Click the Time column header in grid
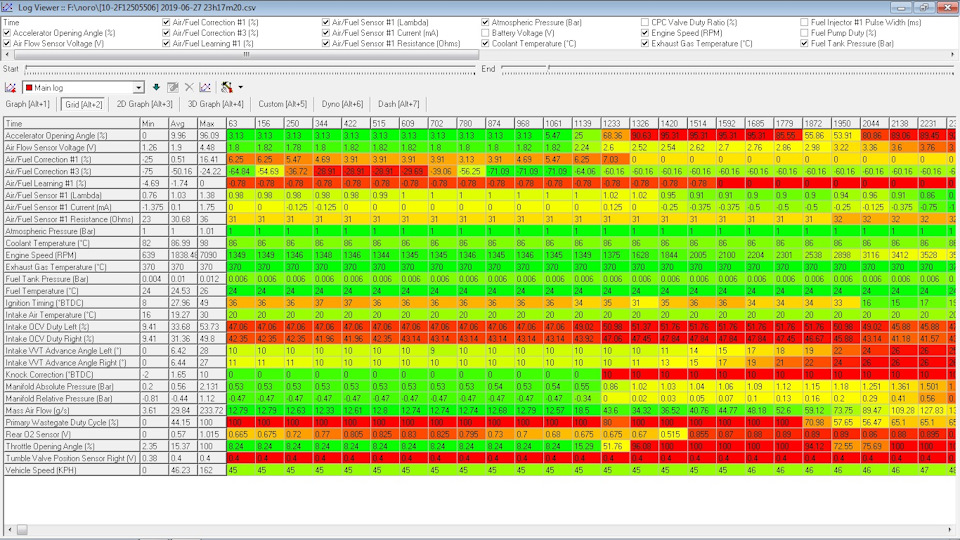The width and height of the screenshot is (960, 540). point(72,123)
